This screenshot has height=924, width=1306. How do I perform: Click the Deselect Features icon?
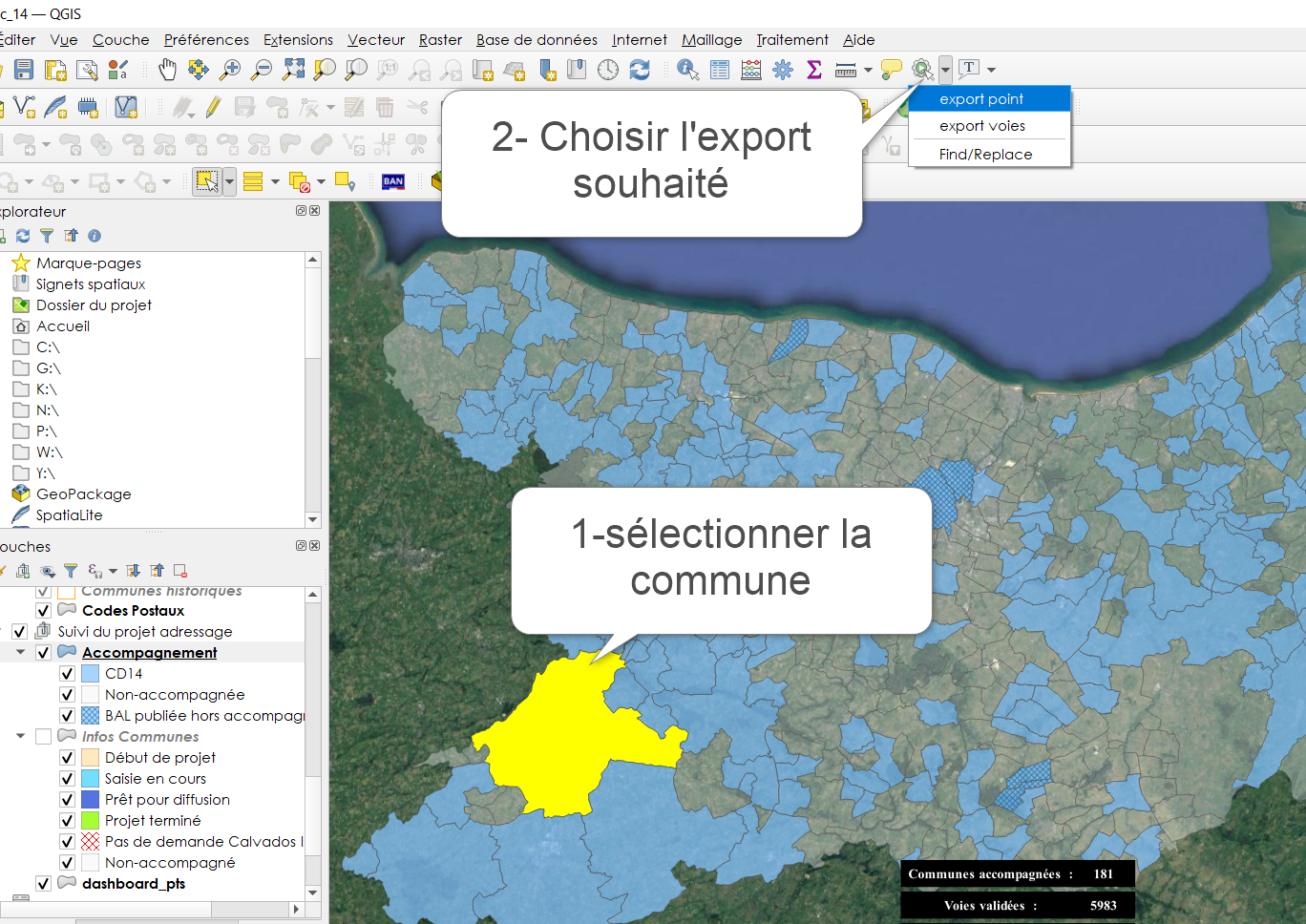coord(299,181)
